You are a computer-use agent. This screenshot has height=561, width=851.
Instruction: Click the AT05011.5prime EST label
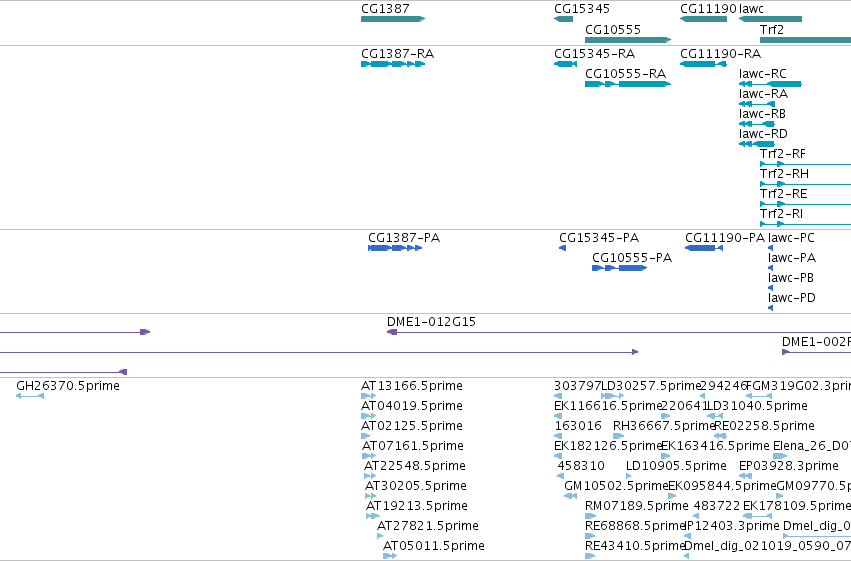coord(434,545)
